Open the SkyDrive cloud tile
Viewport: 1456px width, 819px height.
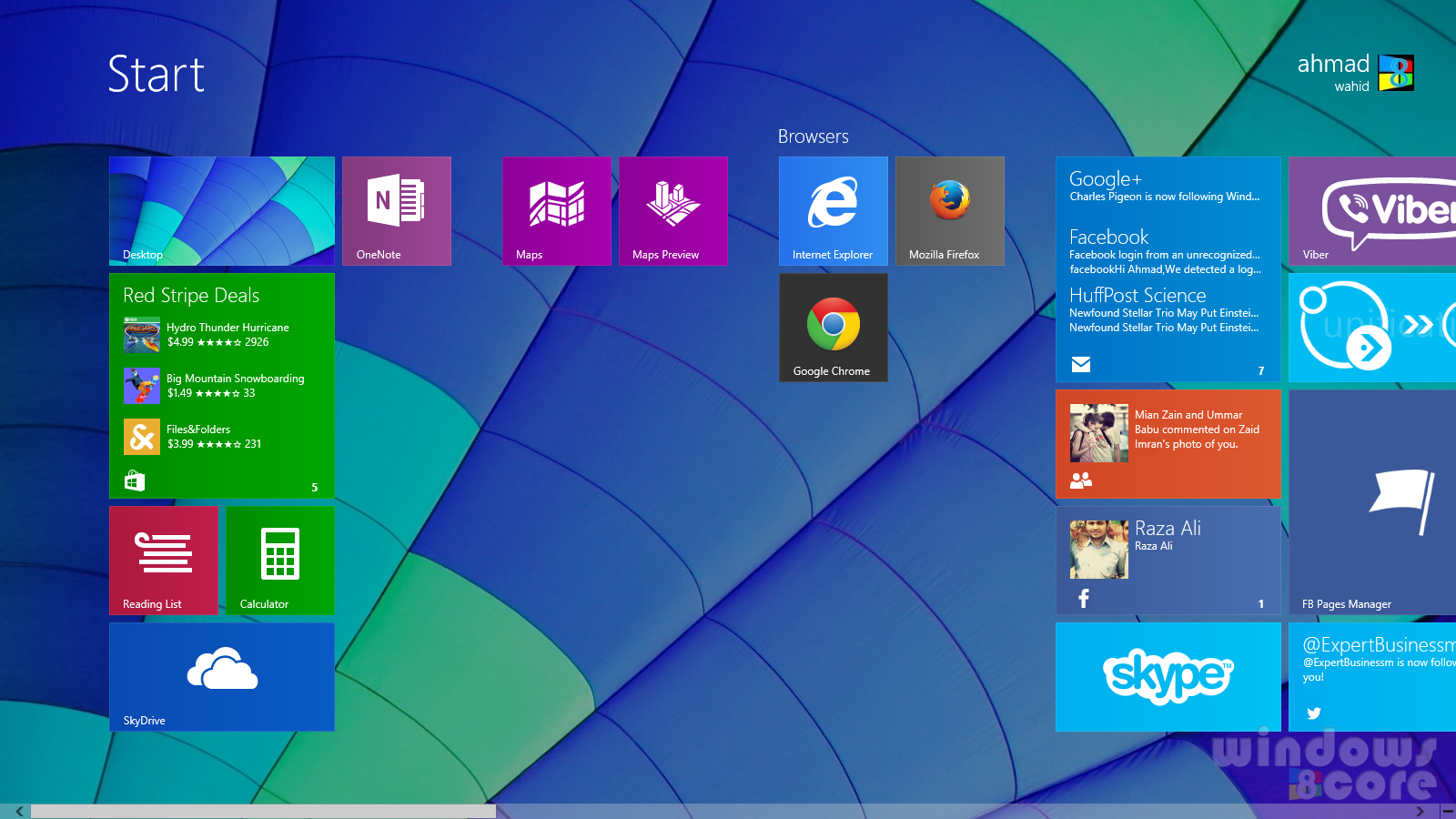[221, 676]
